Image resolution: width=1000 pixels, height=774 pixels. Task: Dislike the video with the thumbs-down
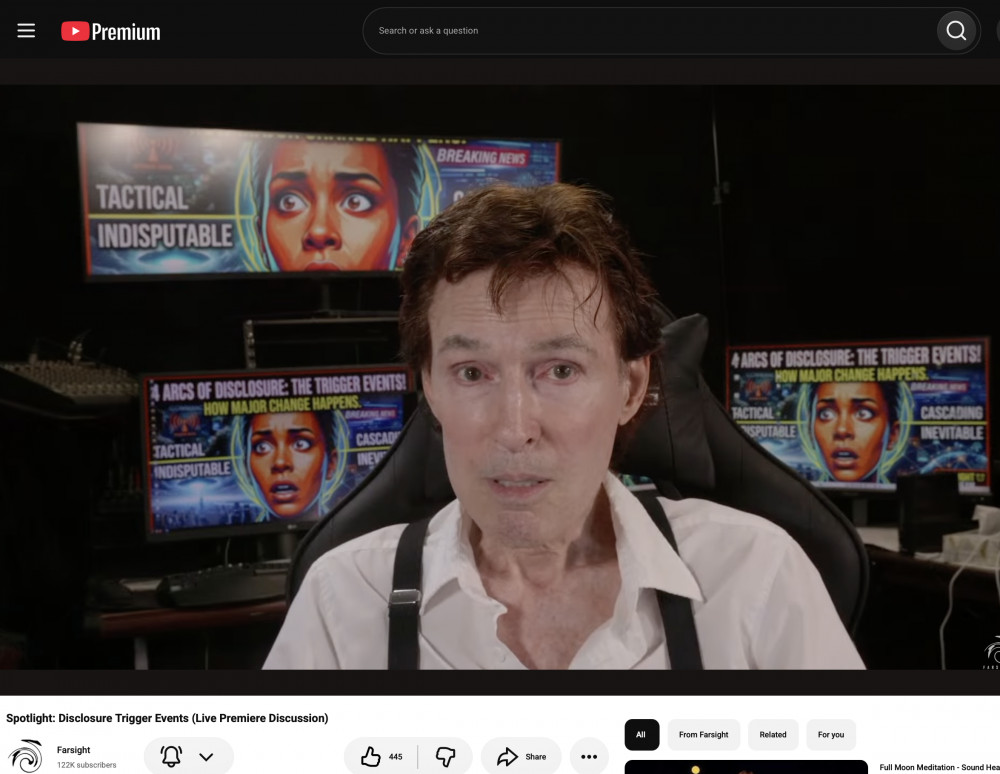445,757
